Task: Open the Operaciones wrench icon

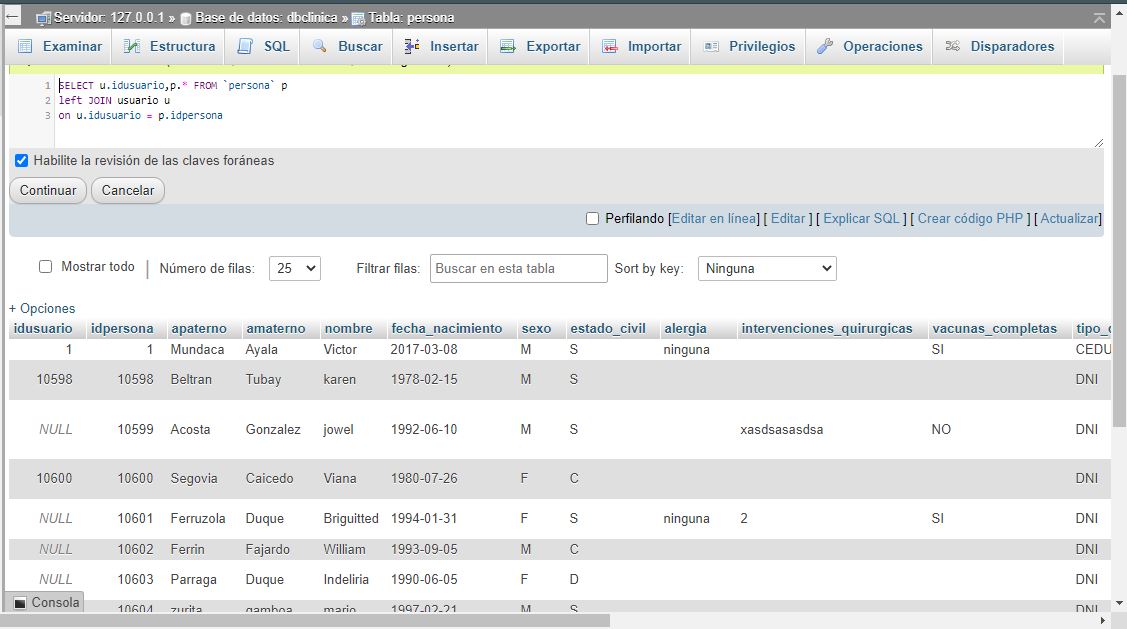Action: pyautogui.click(x=824, y=46)
